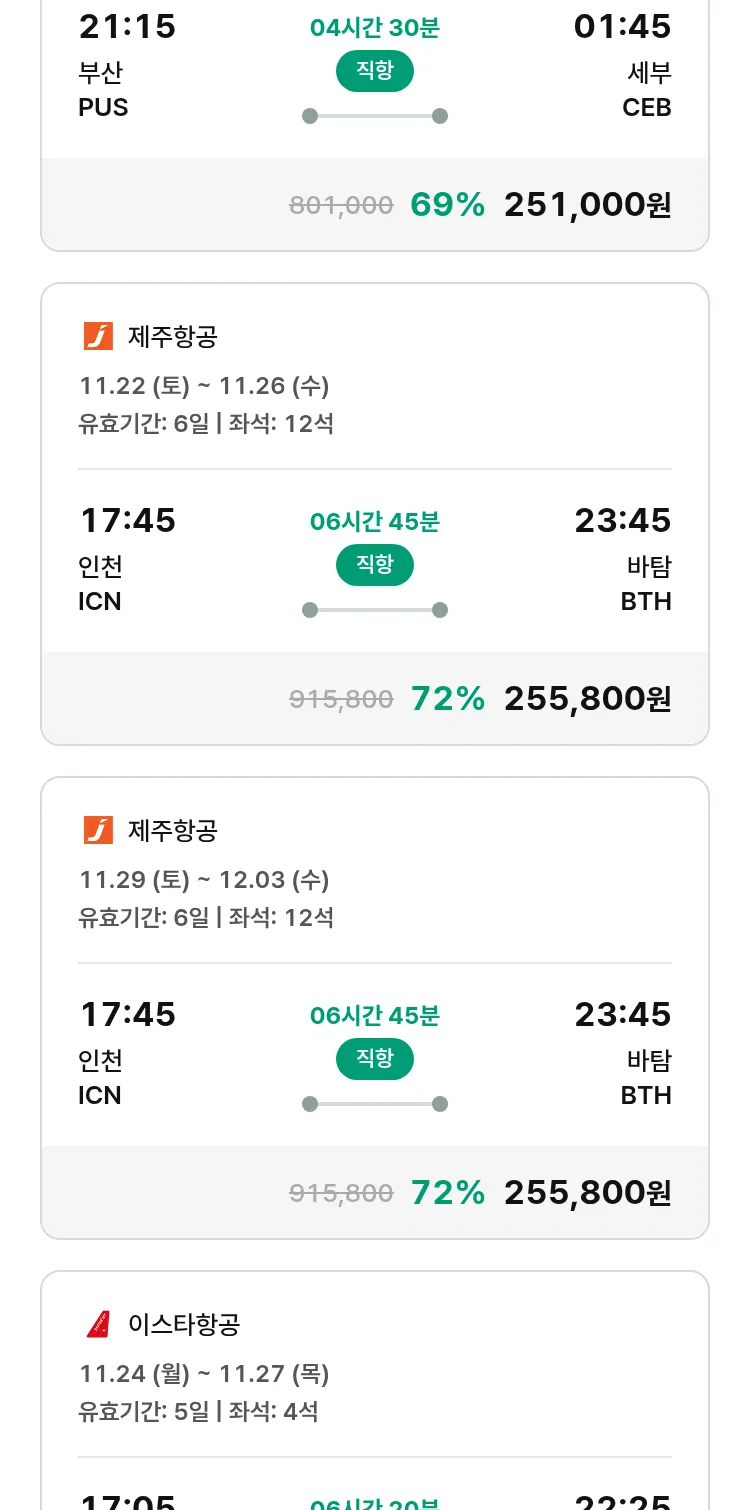Select the 255,800원 price for the 11.22 flight
The height and width of the screenshot is (1510, 750).
pos(587,699)
